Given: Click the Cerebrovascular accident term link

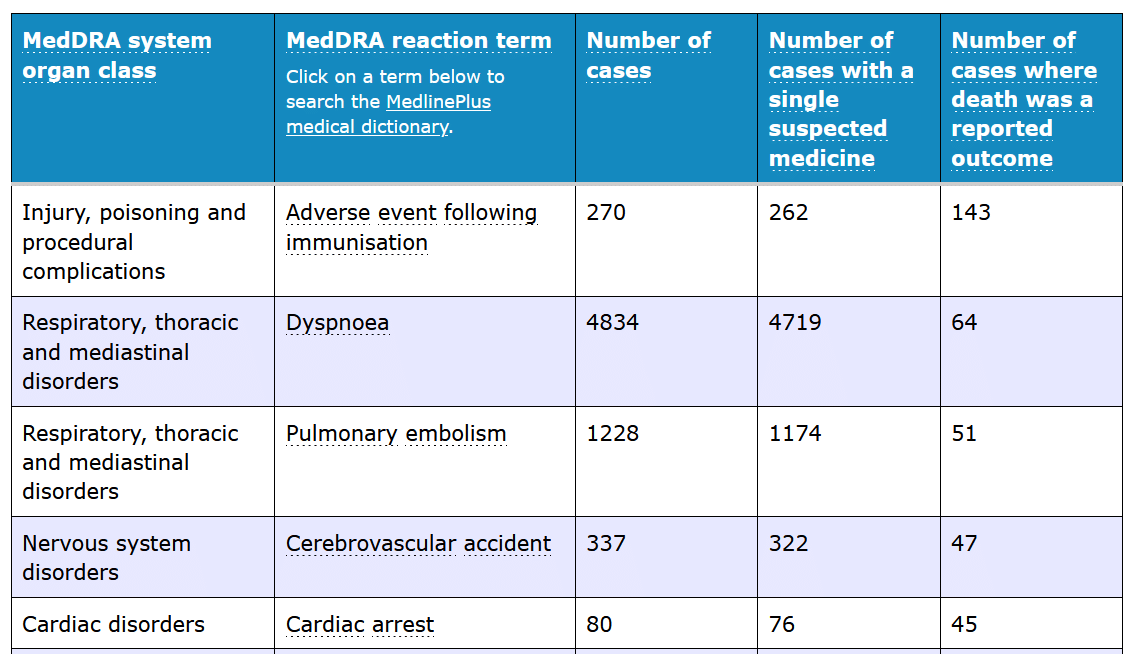Looking at the screenshot, I should pos(418,544).
